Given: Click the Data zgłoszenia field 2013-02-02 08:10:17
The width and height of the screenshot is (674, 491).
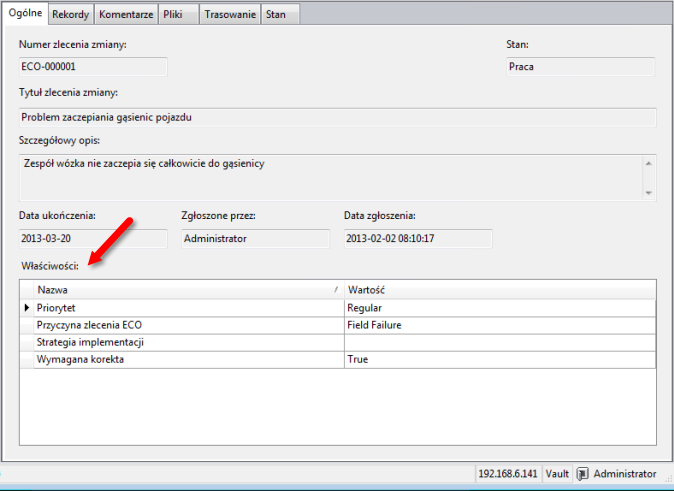Looking at the screenshot, I should [x=418, y=239].
